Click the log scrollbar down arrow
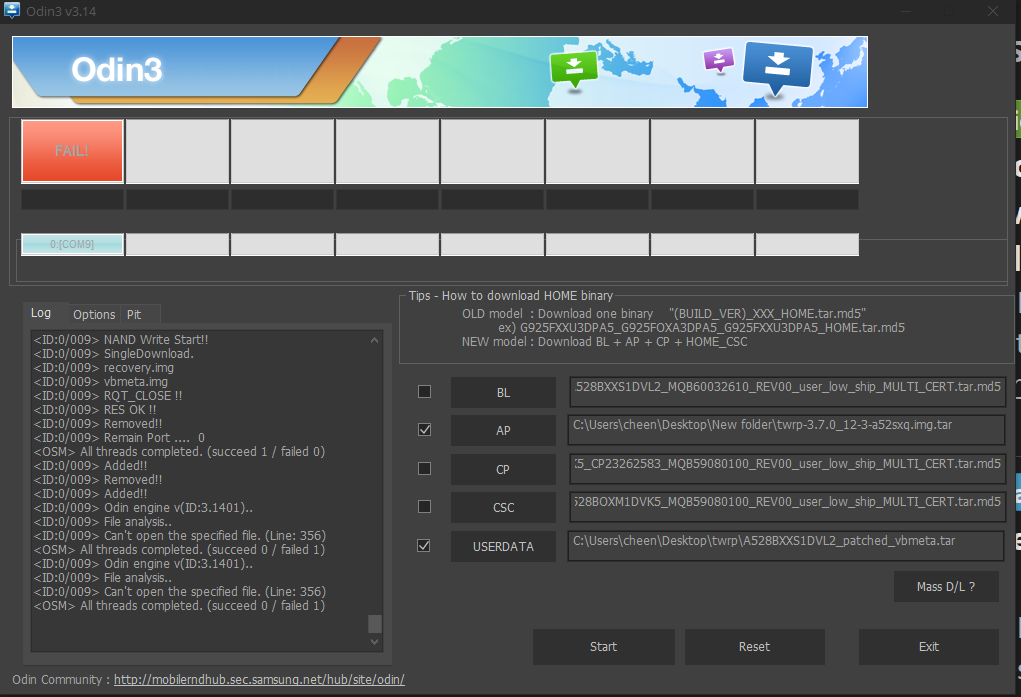The image size is (1021, 697). pyautogui.click(x=374, y=642)
